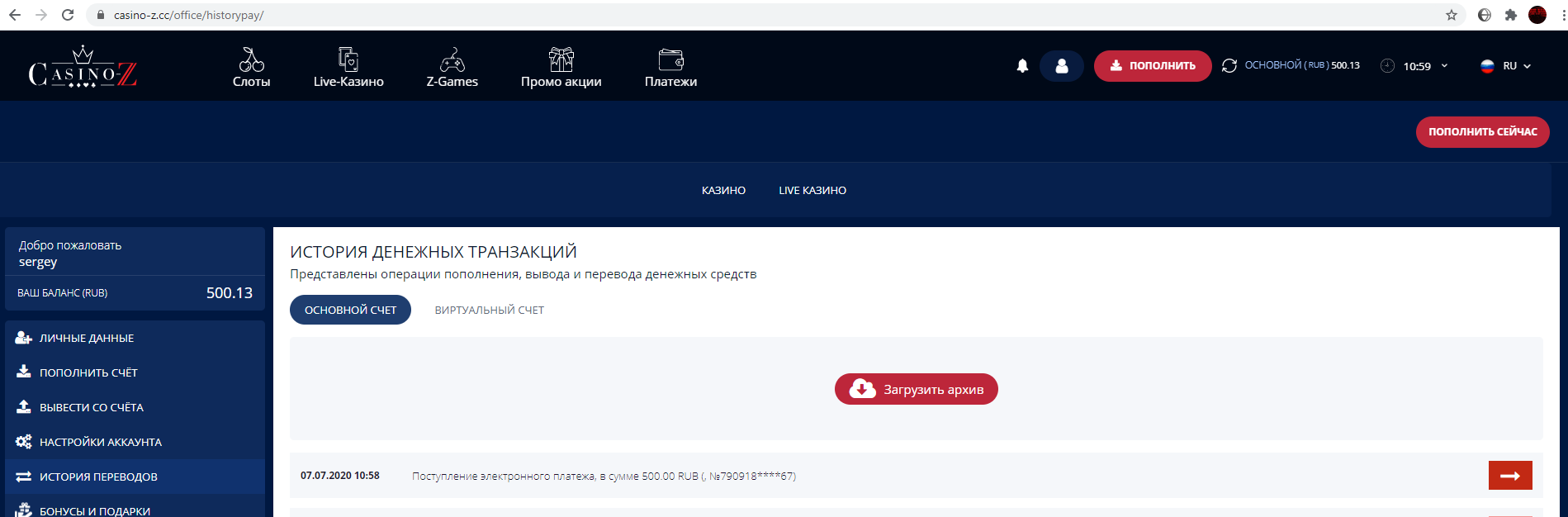
Task: Expand the RU language dropdown
Action: (x=1527, y=66)
